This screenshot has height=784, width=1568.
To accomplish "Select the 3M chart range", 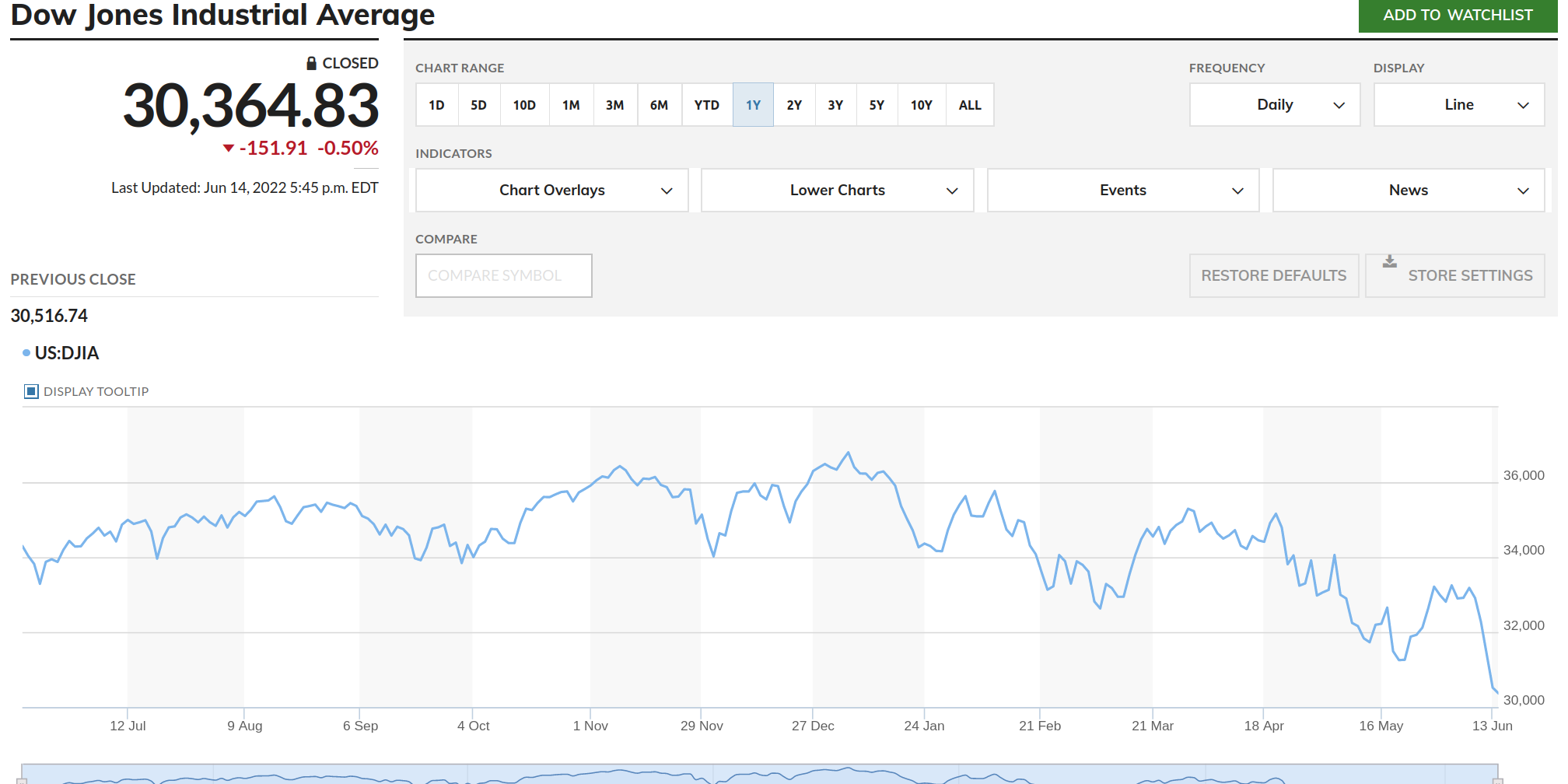I will (615, 105).
